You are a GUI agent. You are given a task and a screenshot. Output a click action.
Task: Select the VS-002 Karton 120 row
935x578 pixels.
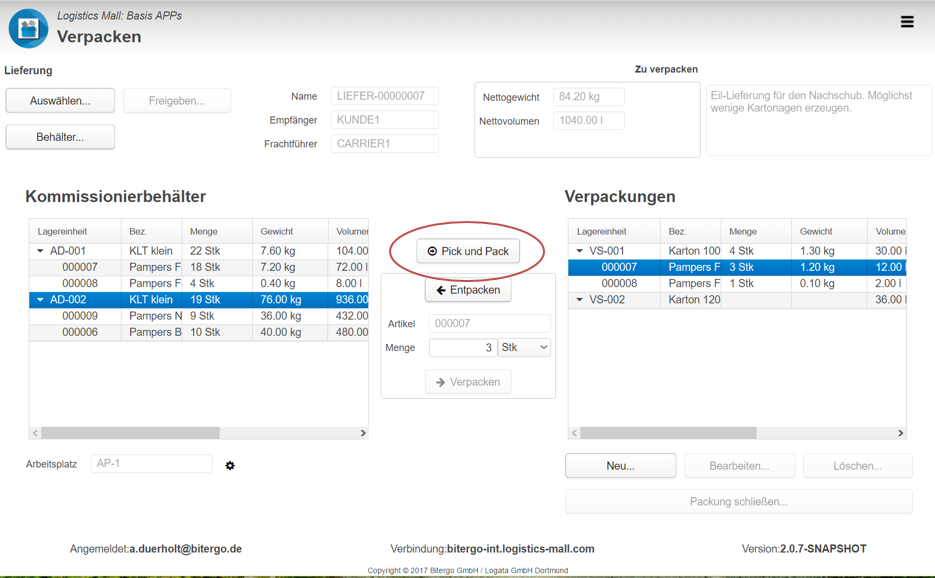737,299
